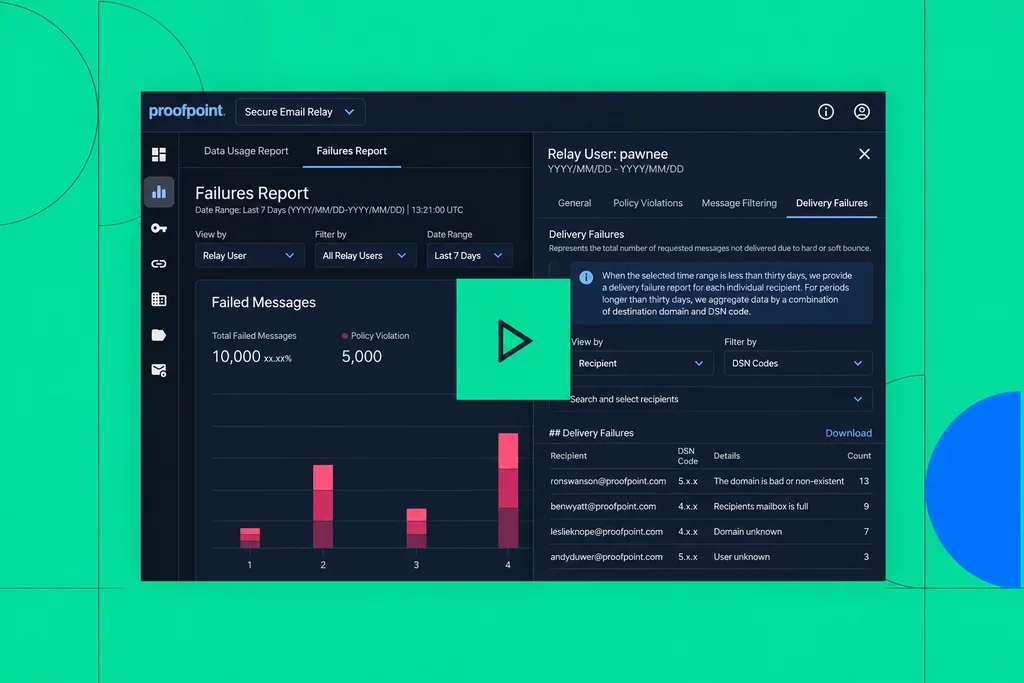Select andyduwer@proofpoint.com recipient row

click(x=710, y=557)
